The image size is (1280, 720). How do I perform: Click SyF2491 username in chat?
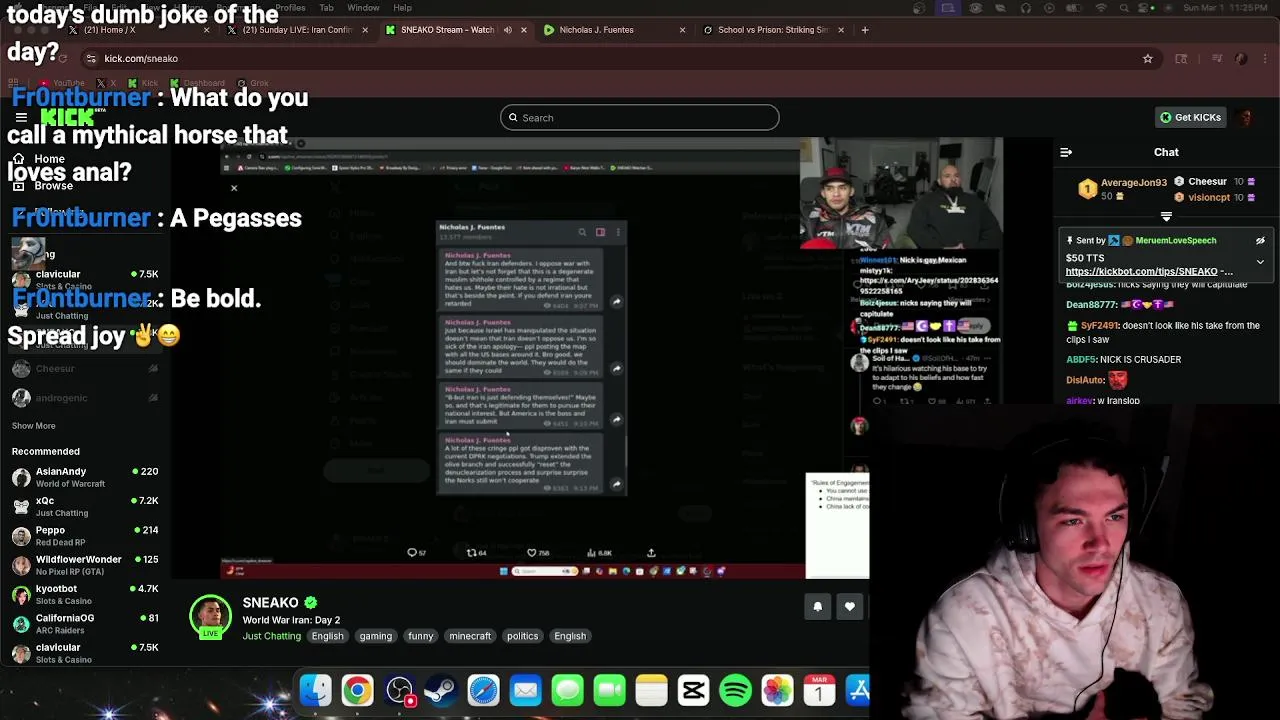pyautogui.click(x=1099, y=326)
